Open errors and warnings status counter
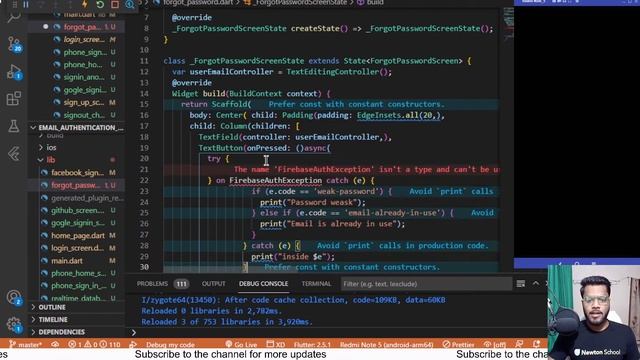Viewport: 640px width, 360px height. (94, 344)
